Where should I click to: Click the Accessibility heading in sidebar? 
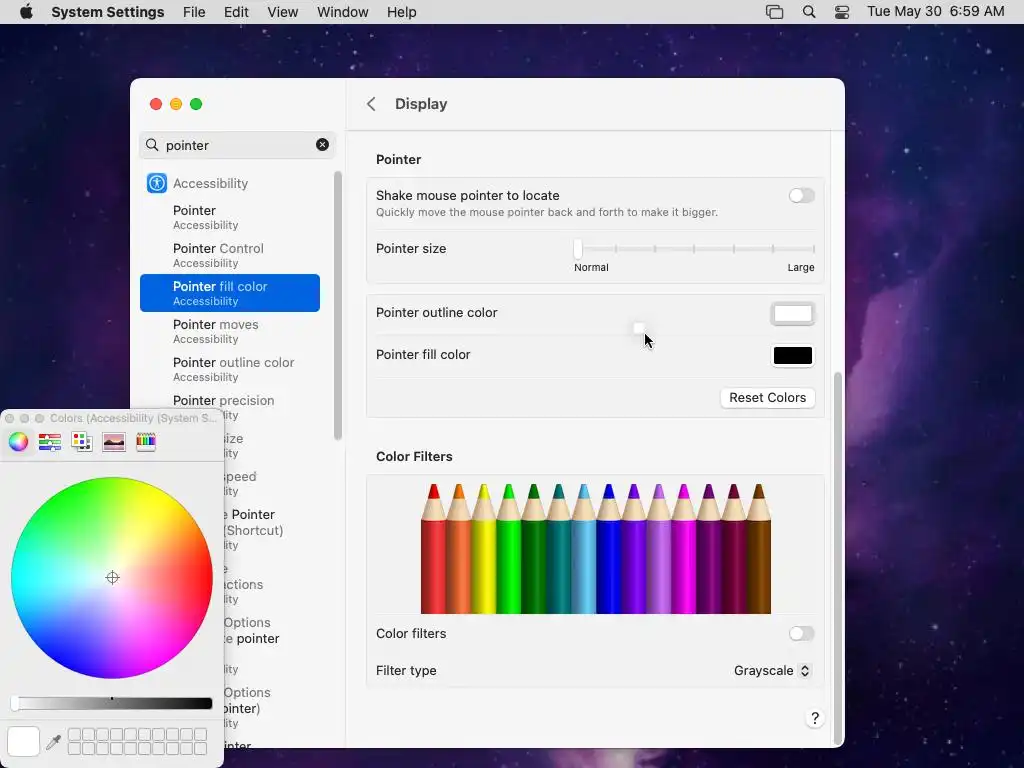(x=210, y=184)
